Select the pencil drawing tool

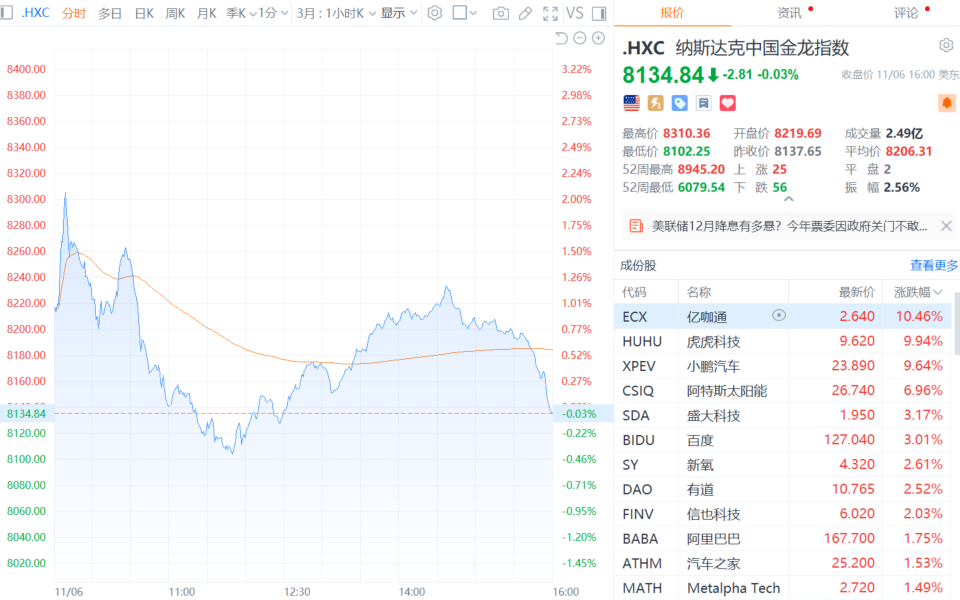coord(525,13)
